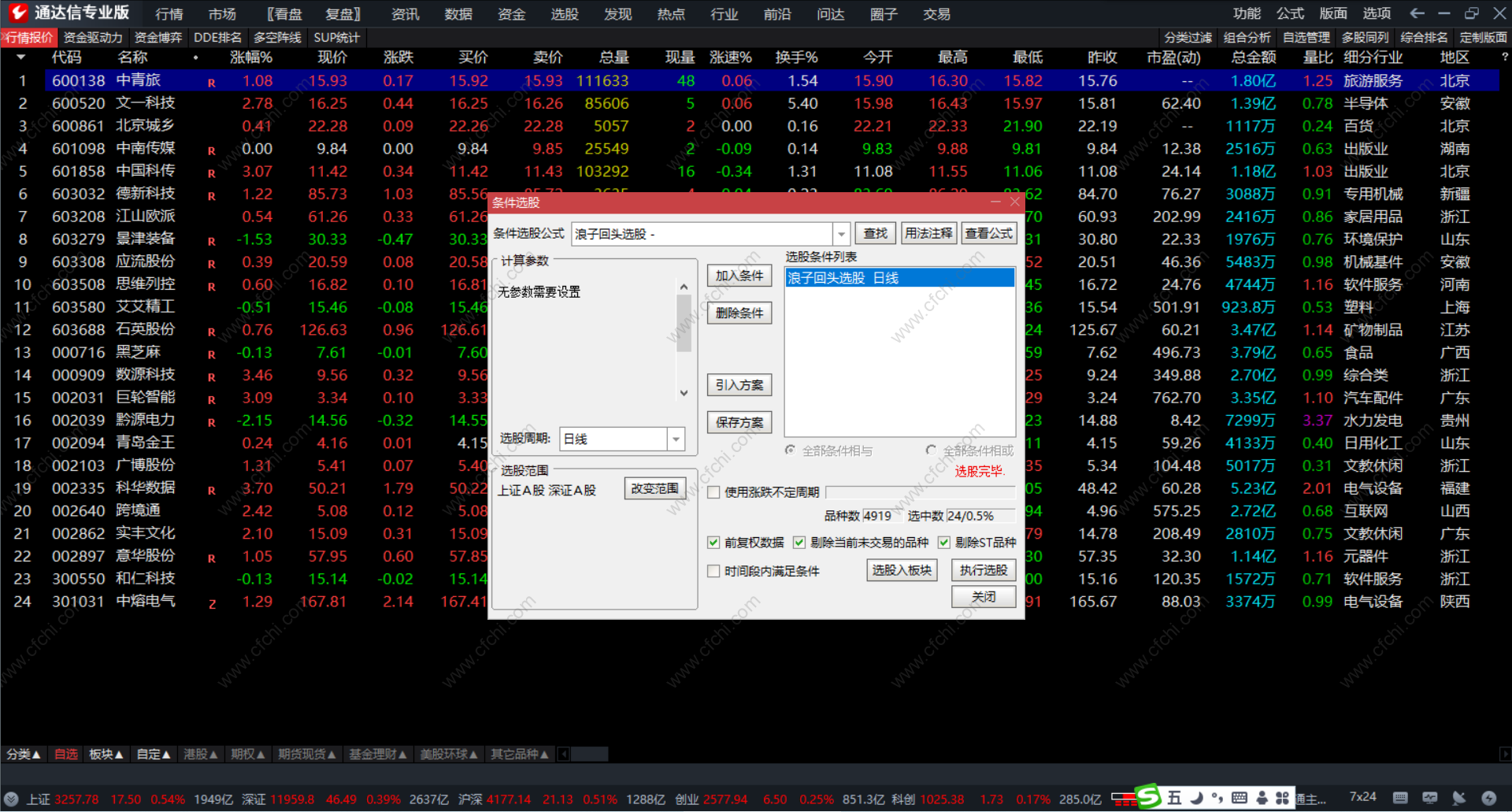Expand the 分类 bottom tab menu
This screenshot has height=812, width=1512.
[x=24, y=755]
